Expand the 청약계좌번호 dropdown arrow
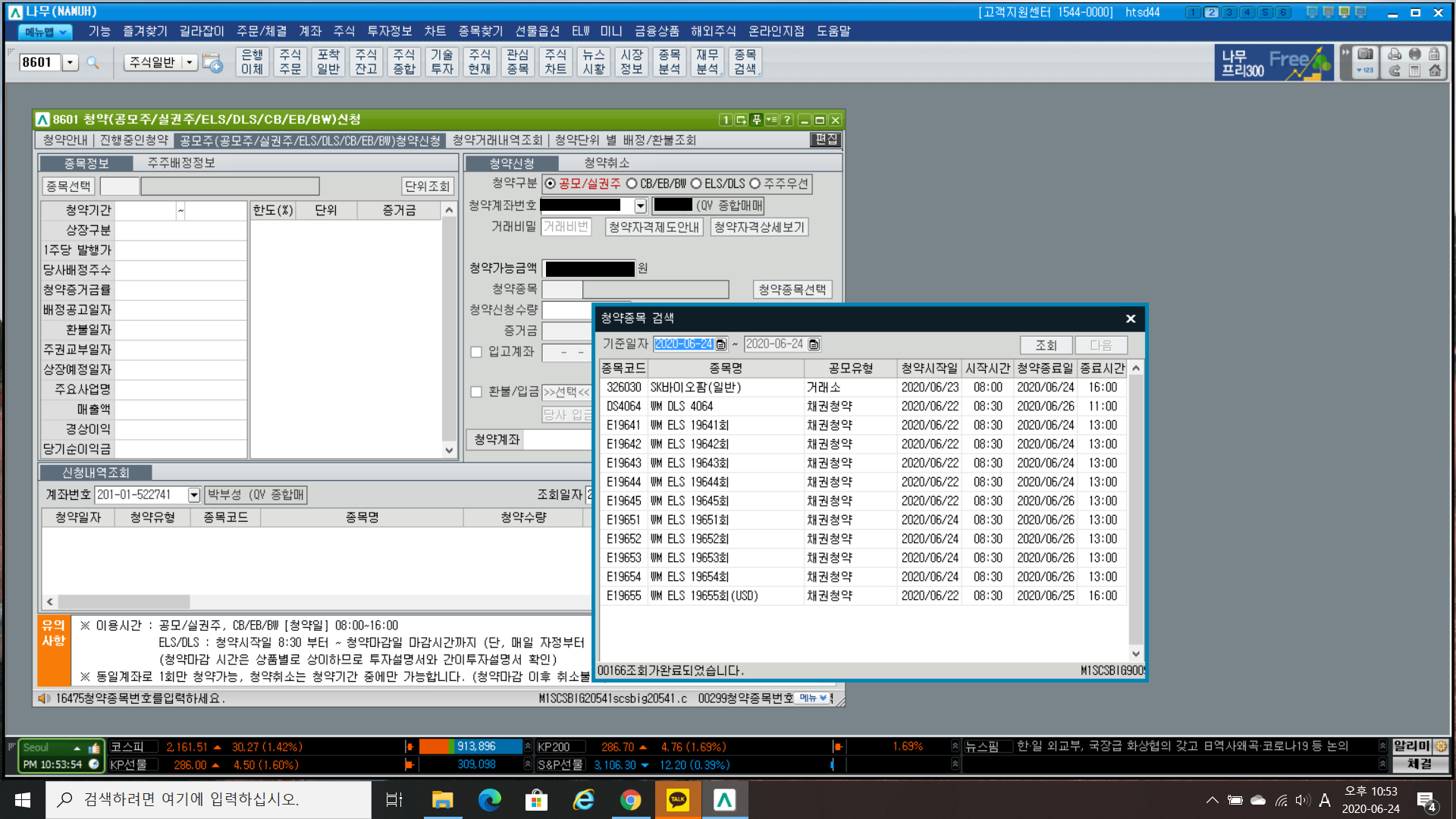Viewport: 1456px width, 819px height. 641,206
